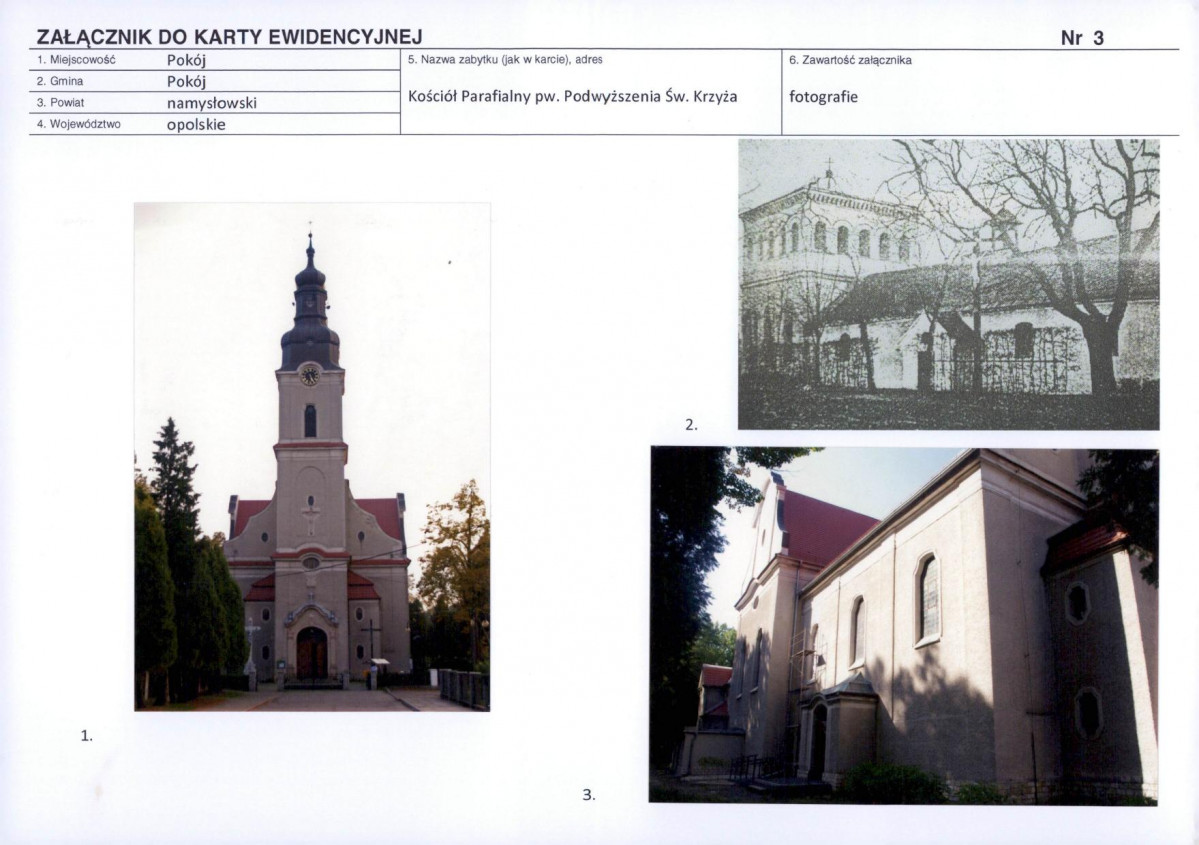
Task: Select the Nr 3 label
Action: pos(1083,40)
